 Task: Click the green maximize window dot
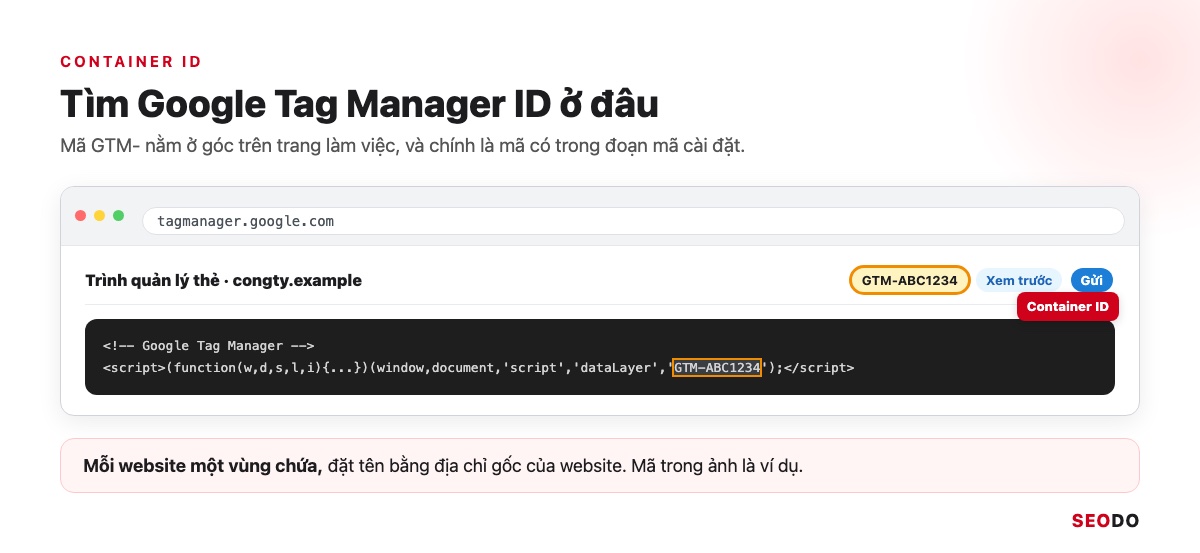point(118,216)
